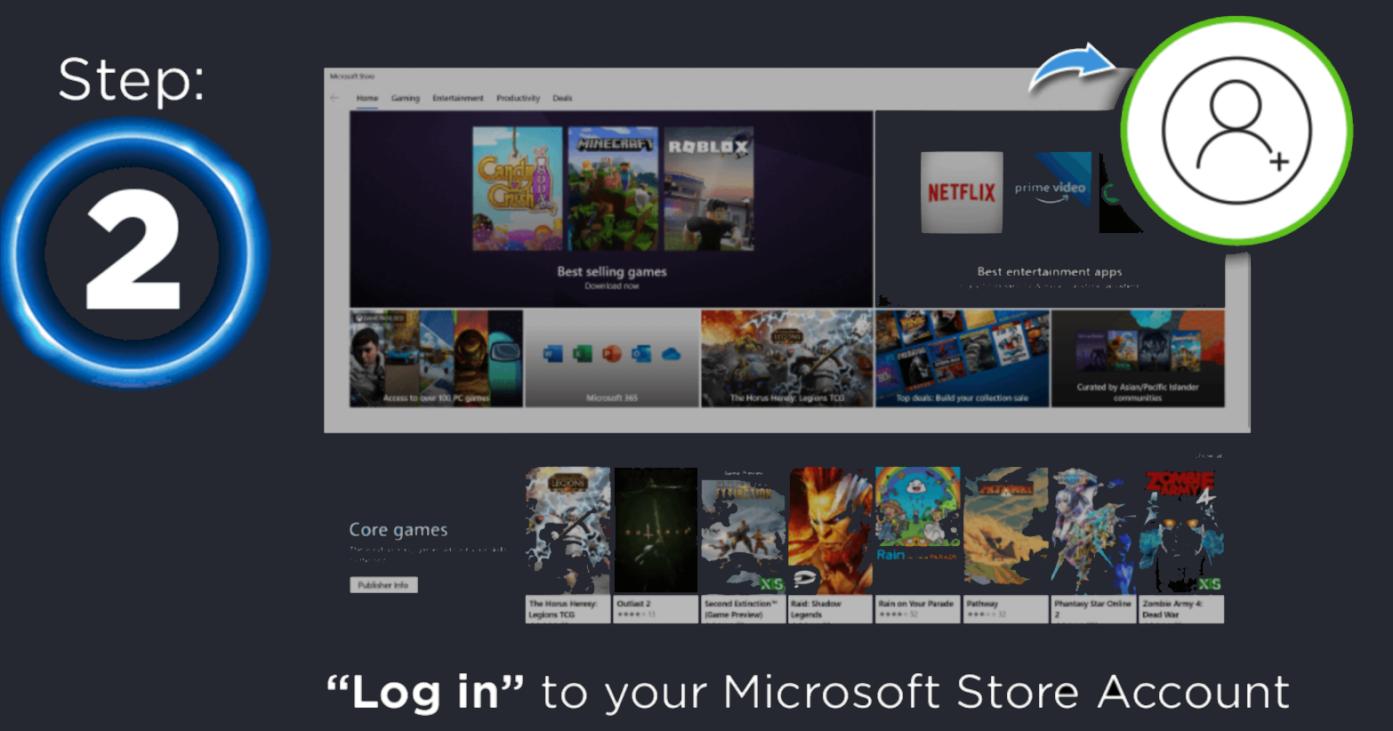Select the Outlook icon in Microsoft 365 banner
The width and height of the screenshot is (1393, 731).
click(x=641, y=354)
